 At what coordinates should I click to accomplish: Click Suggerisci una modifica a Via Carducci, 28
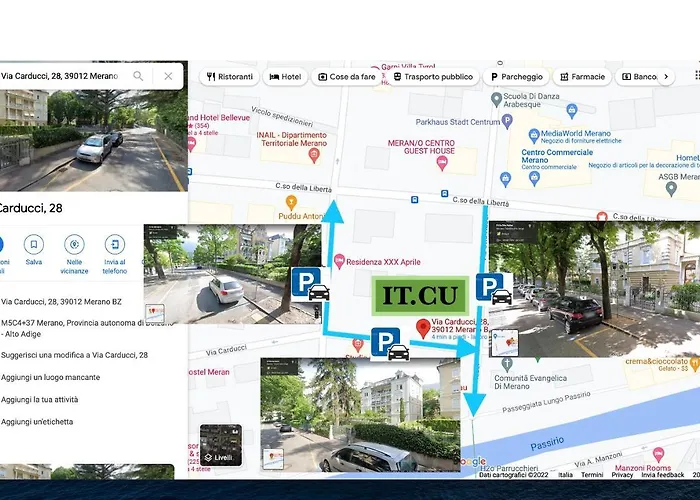[x=74, y=355]
